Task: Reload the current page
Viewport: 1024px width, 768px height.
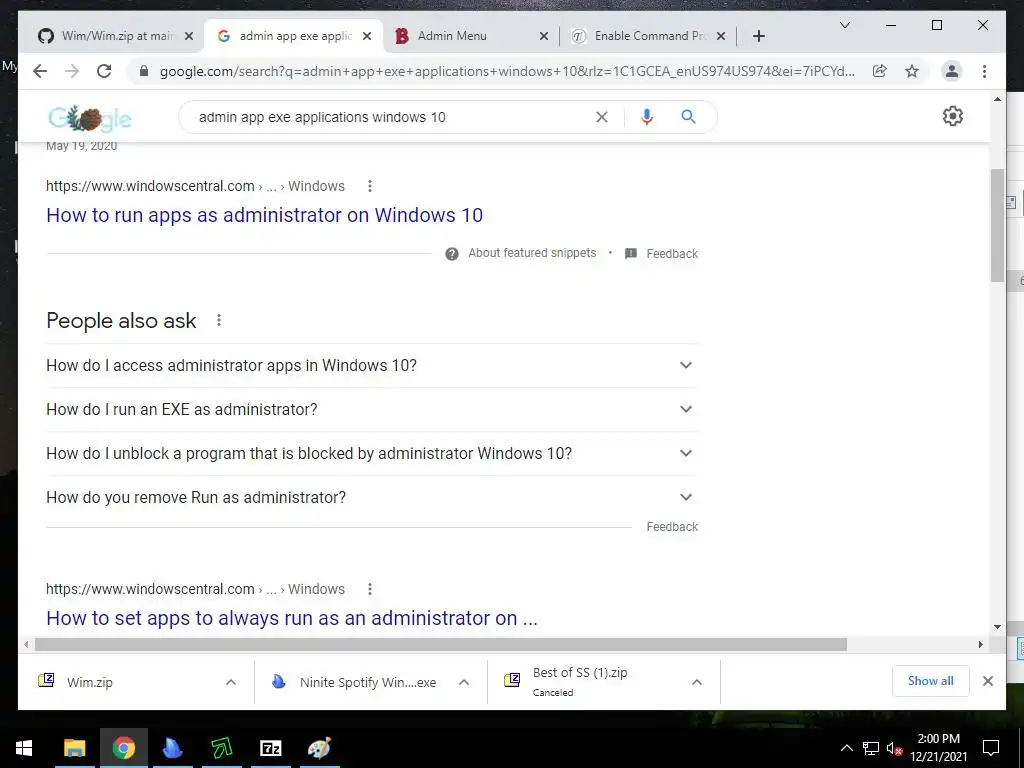Action: (104, 71)
